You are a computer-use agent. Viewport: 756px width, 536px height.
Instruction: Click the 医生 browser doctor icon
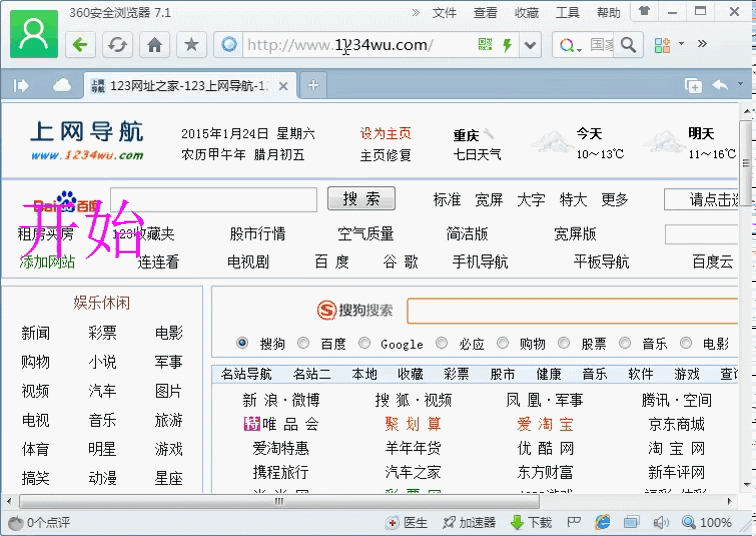coord(406,522)
